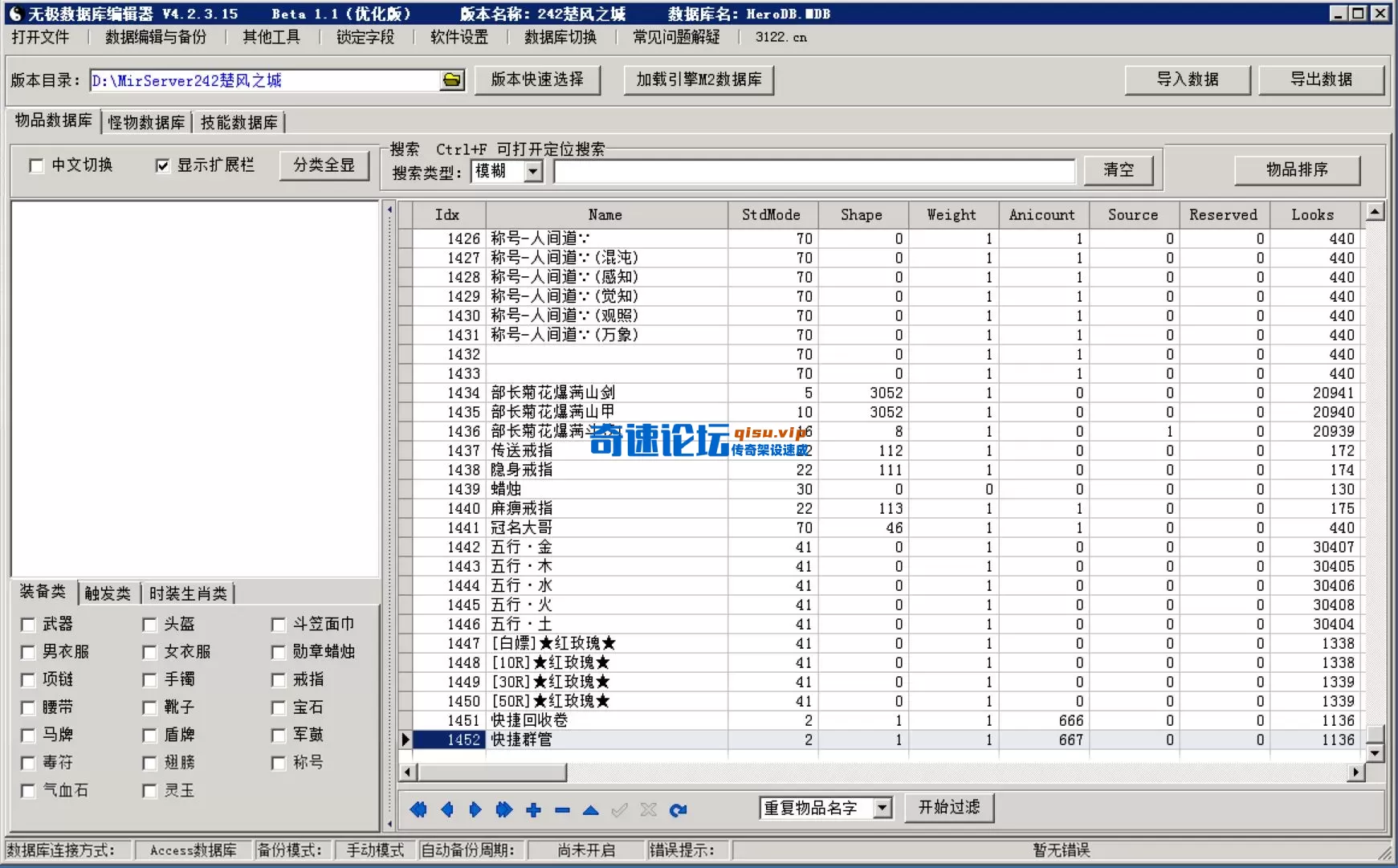Viewport: 1398px width, 868px height.
Task: Click the refresh record icon
Action: pyautogui.click(x=679, y=810)
